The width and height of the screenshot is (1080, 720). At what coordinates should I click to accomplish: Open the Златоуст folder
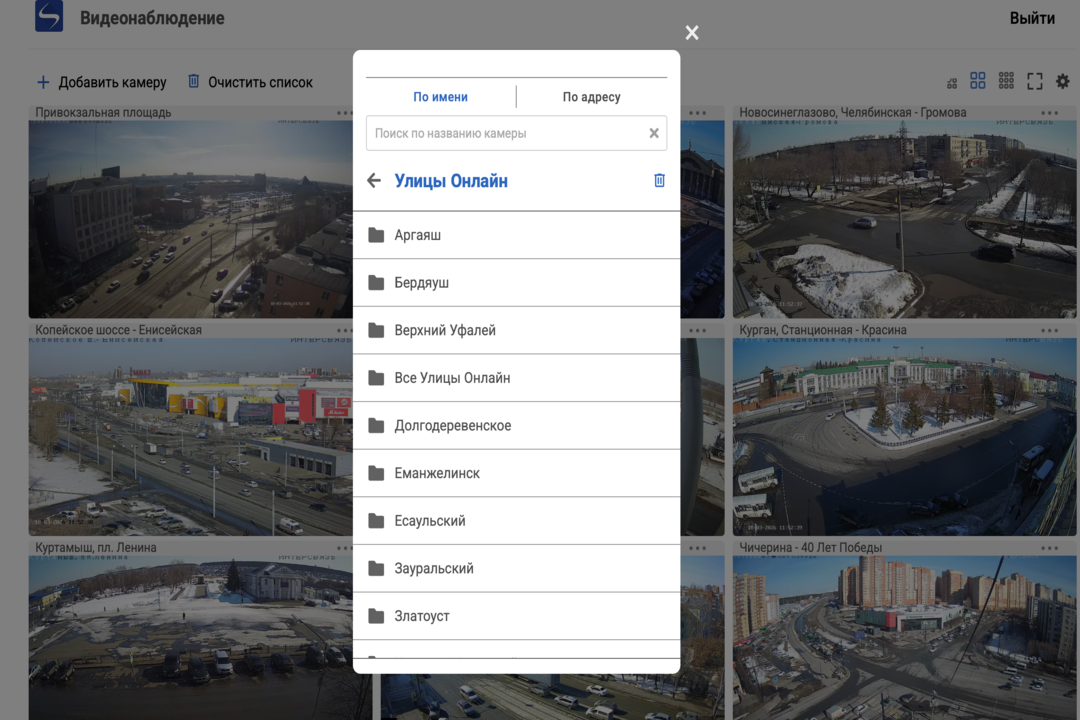[x=517, y=616]
